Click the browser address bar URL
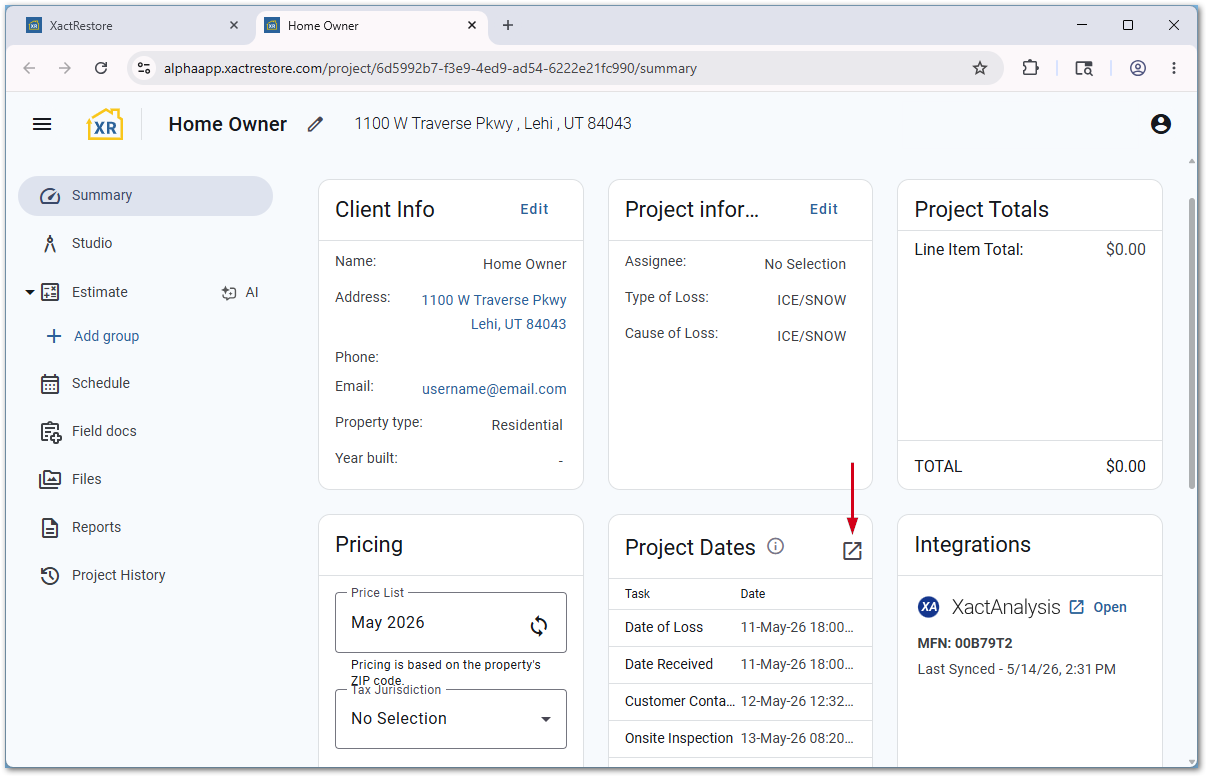The height and width of the screenshot is (777, 1207). pos(430,69)
